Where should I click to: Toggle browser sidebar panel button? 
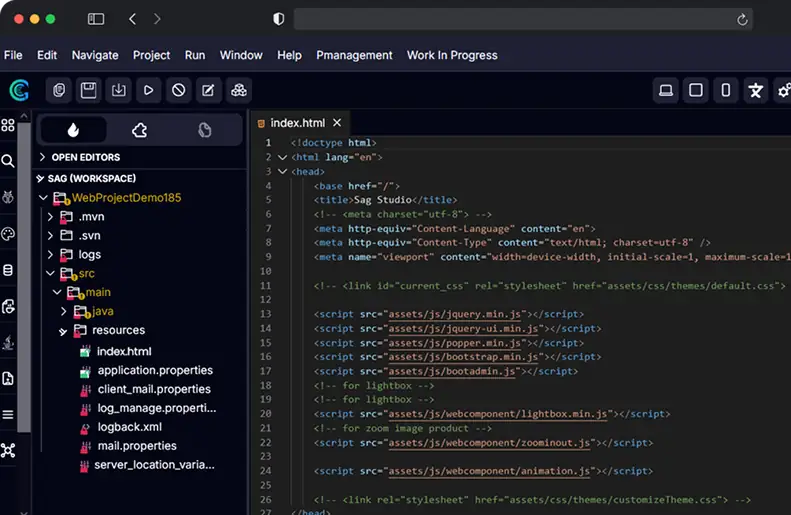pos(96,19)
